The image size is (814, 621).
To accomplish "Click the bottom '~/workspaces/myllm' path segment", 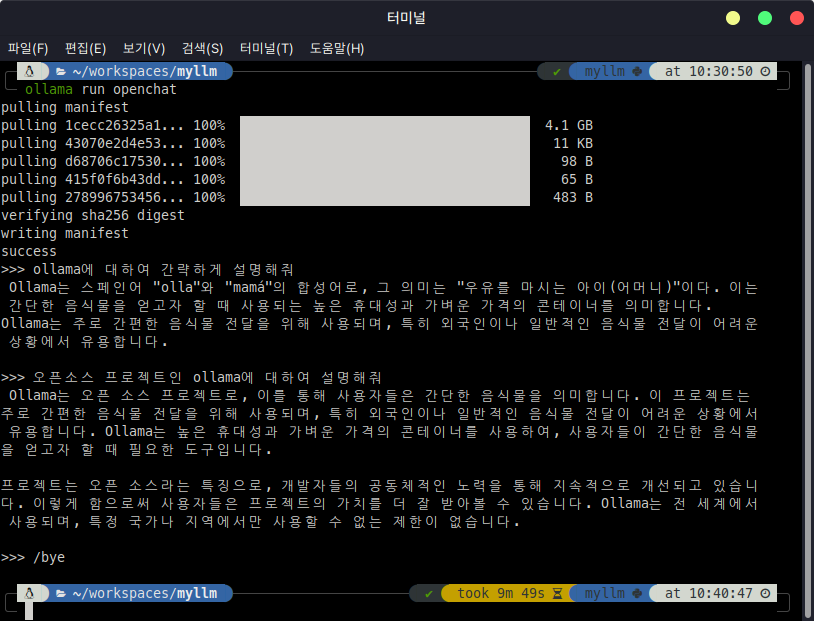I will [145, 593].
